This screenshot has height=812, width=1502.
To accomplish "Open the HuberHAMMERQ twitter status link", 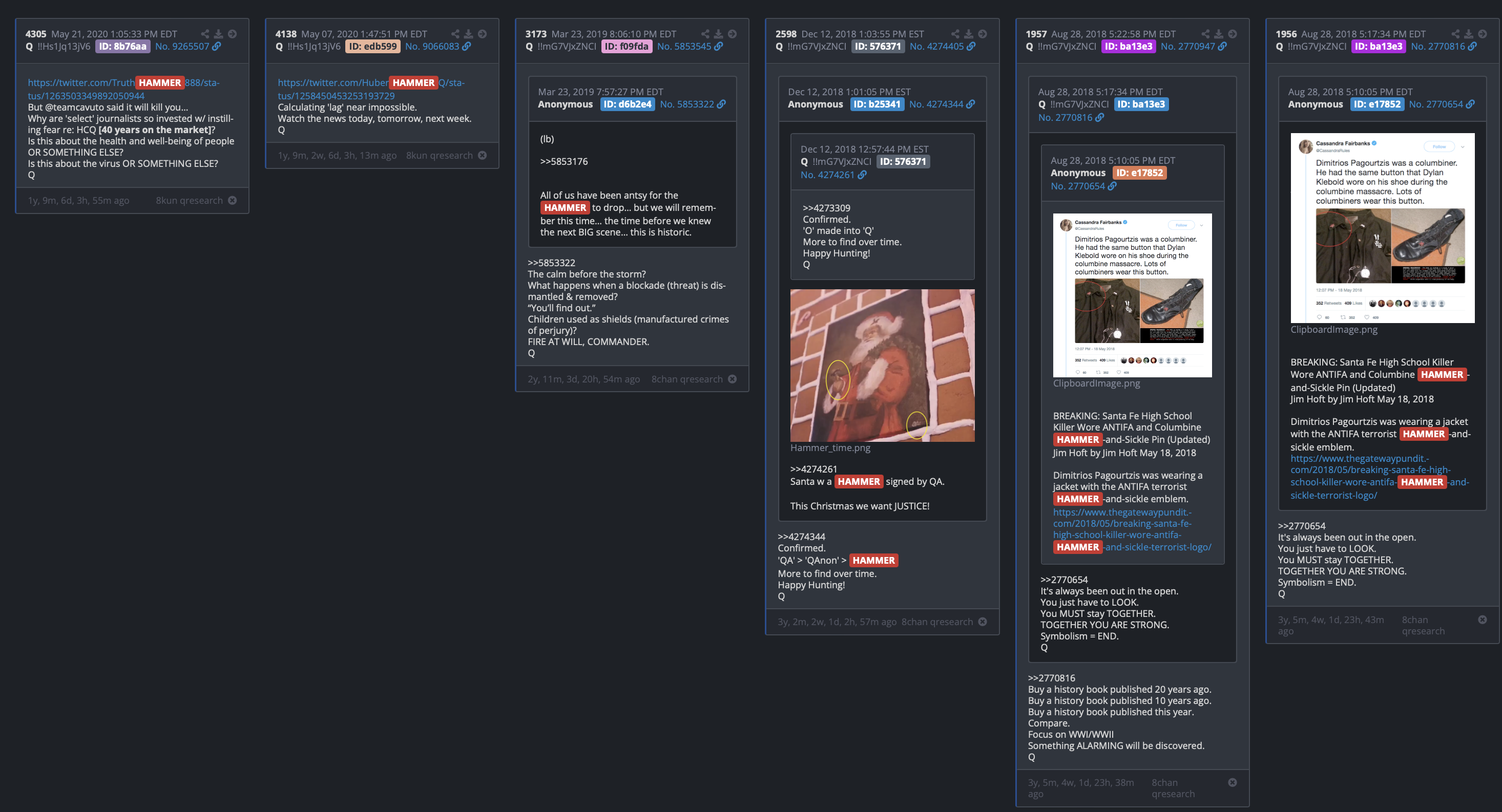I will coord(371,89).
